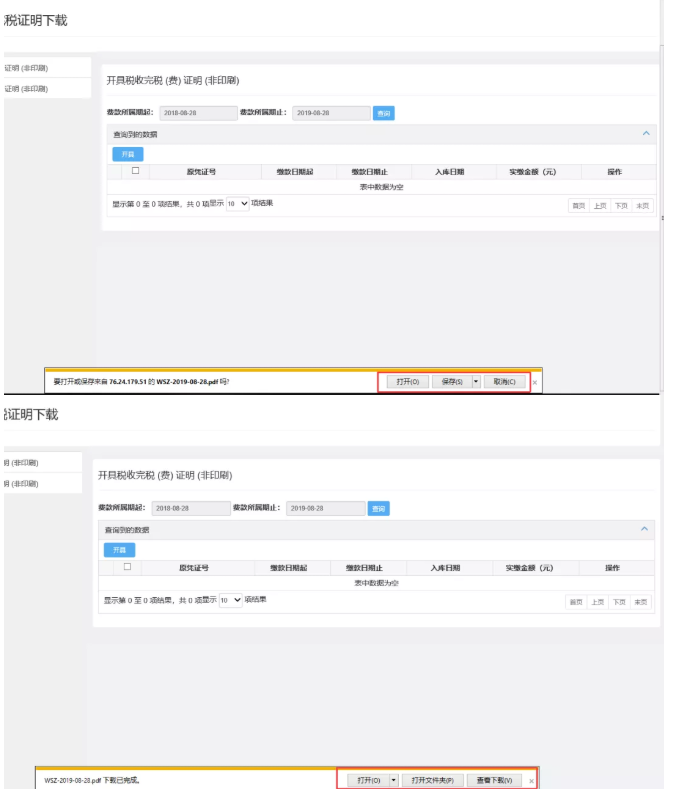Go to 下页 in upper page pagination
The image size is (673, 798).
pyautogui.click(x=621, y=205)
